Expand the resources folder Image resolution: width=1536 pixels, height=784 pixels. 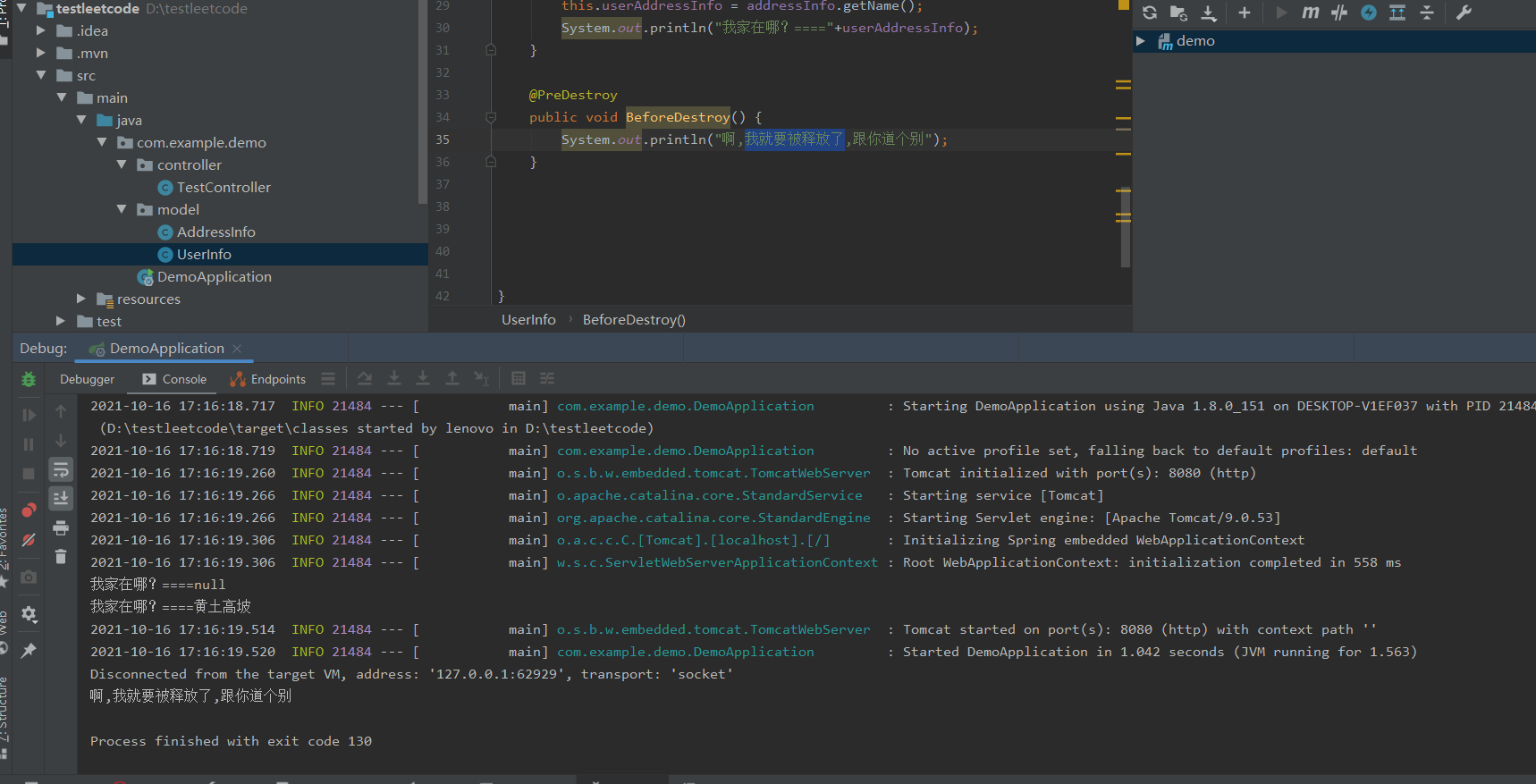[x=81, y=299]
